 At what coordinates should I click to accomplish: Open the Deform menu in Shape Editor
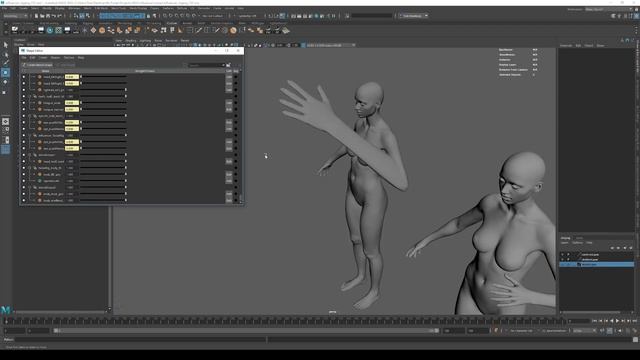pyautogui.click(x=69, y=58)
